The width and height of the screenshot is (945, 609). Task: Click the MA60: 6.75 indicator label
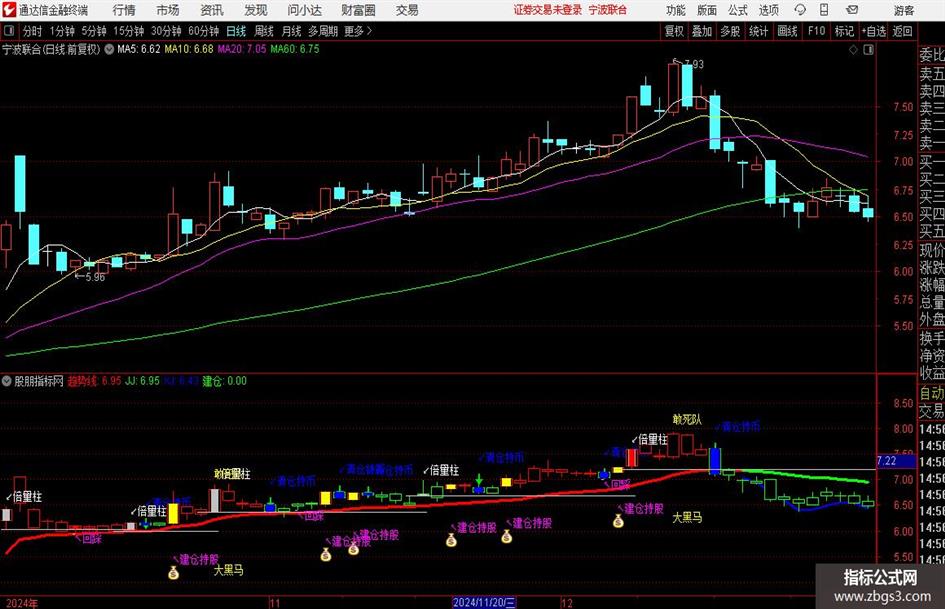(295, 49)
